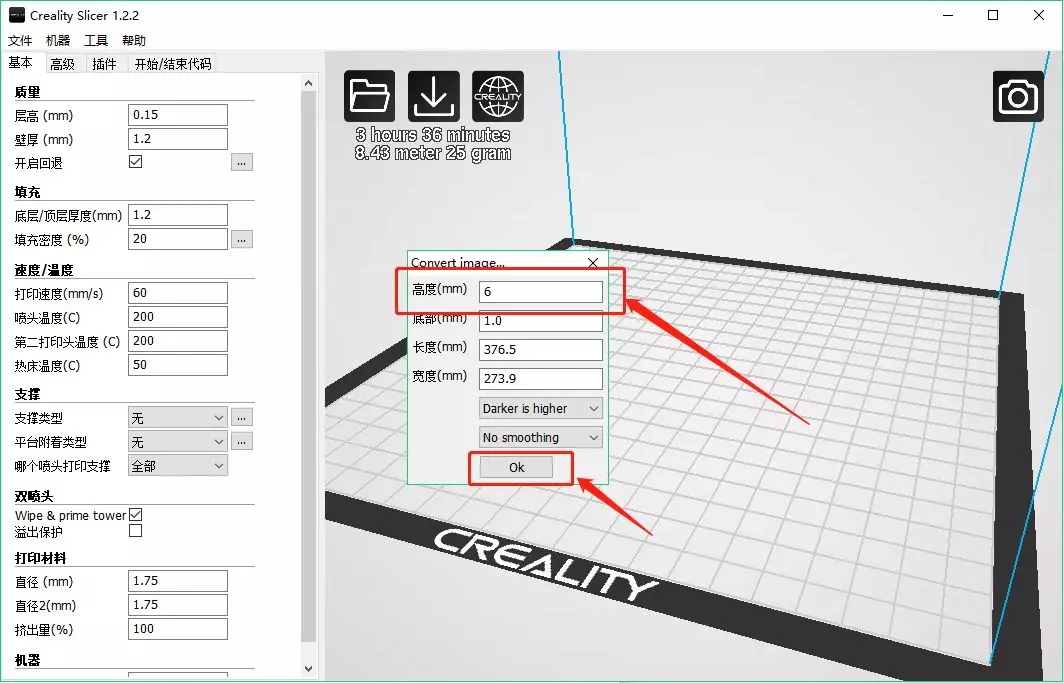The width and height of the screenshot is (1064, 683).
Task: Open the 机器 menu
Action: (58, 41)
